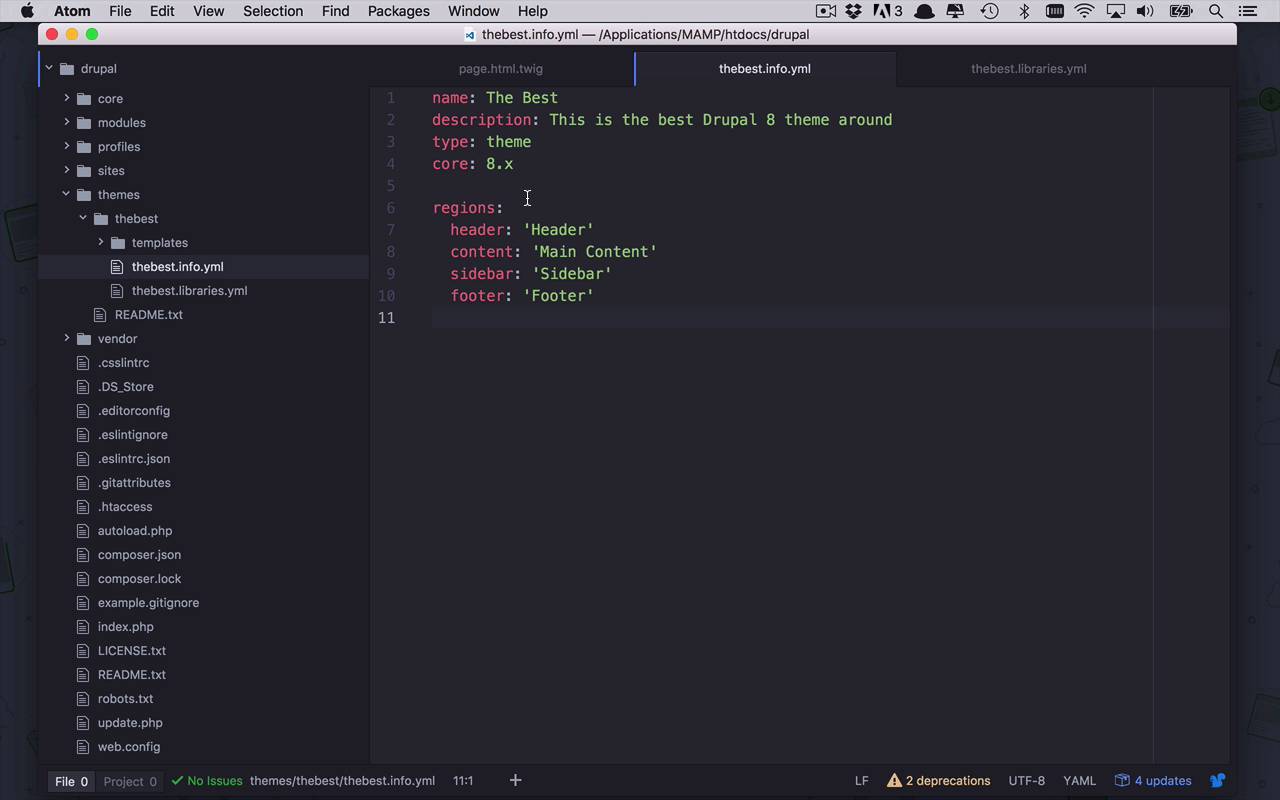Open the File menu
Viewport: 1280px width, 800px height.
(120, 11)
